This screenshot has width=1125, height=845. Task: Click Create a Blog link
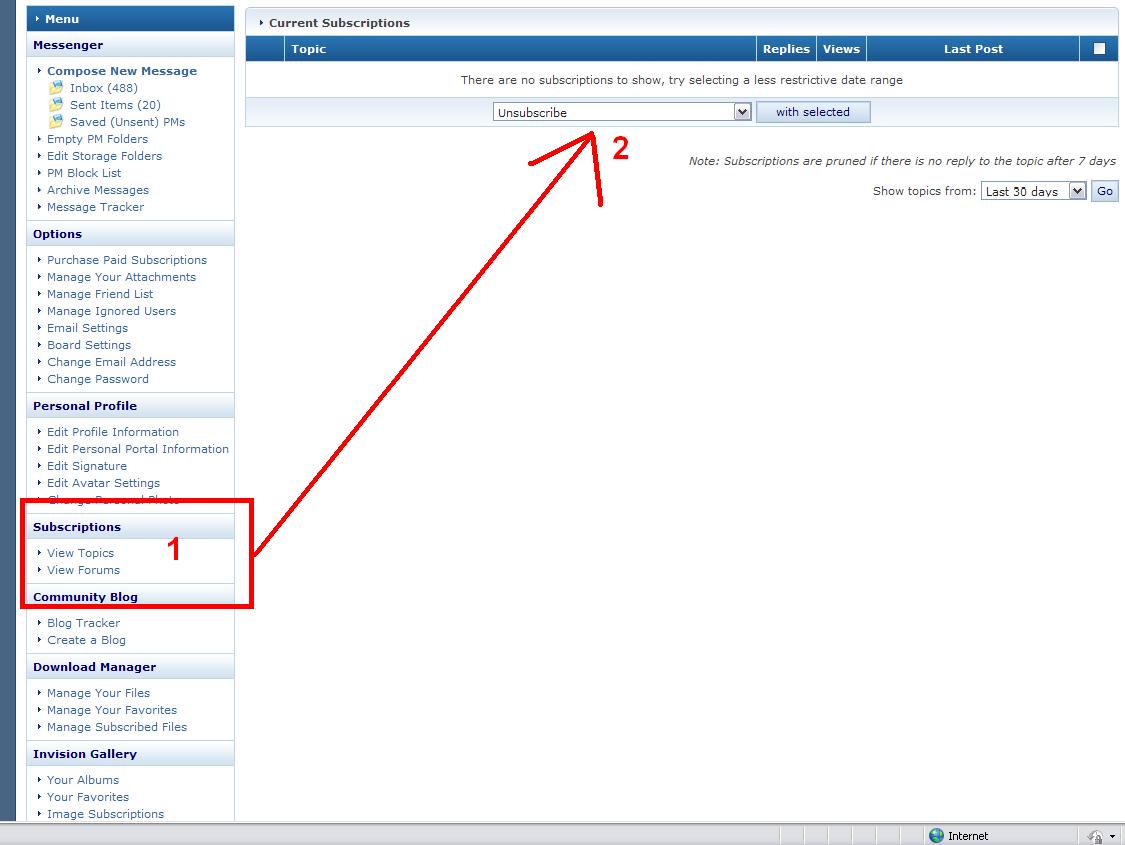86,640
